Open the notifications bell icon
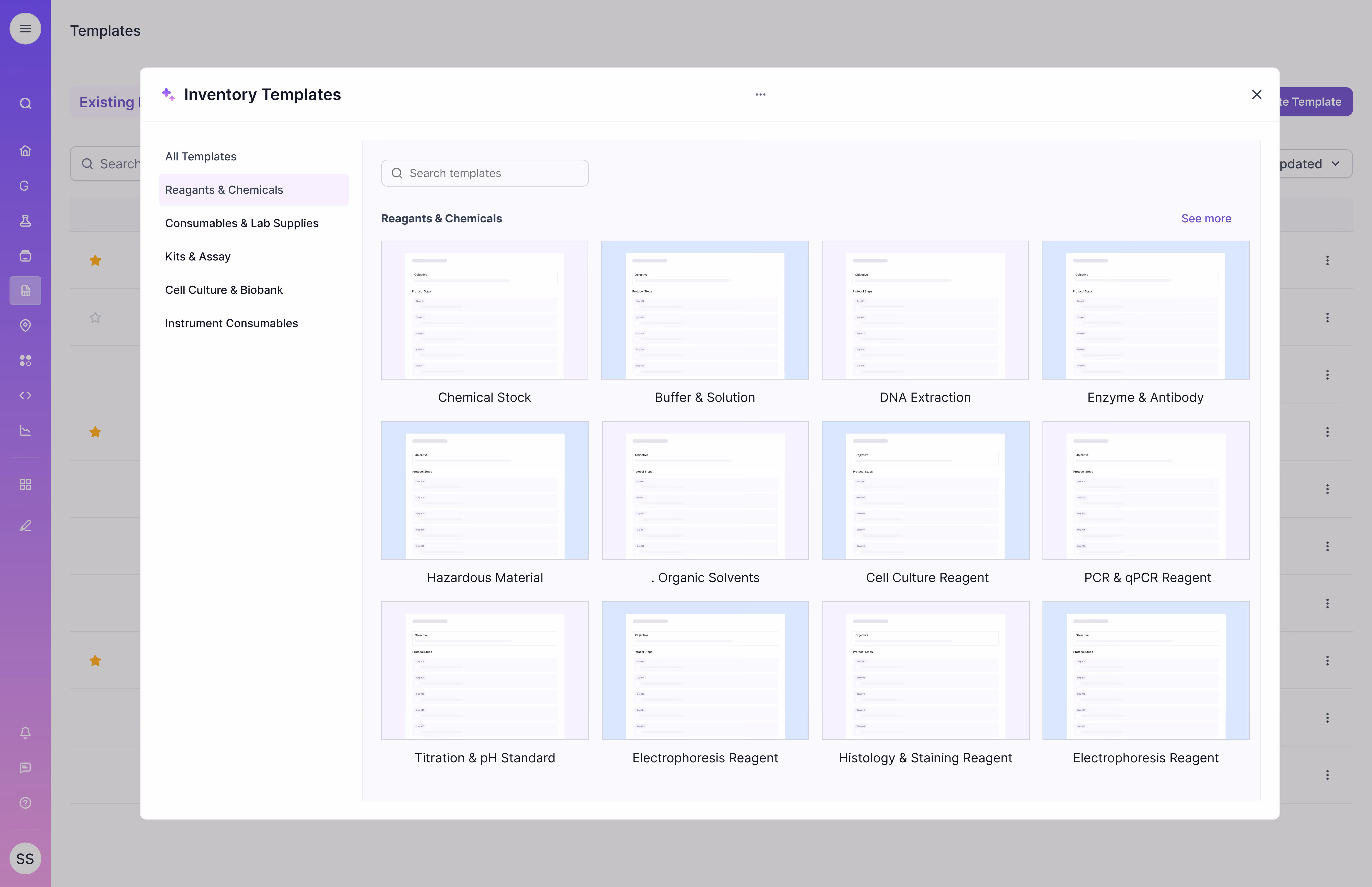This screenshot has width=1372, height=887. (x=25, y=733)
